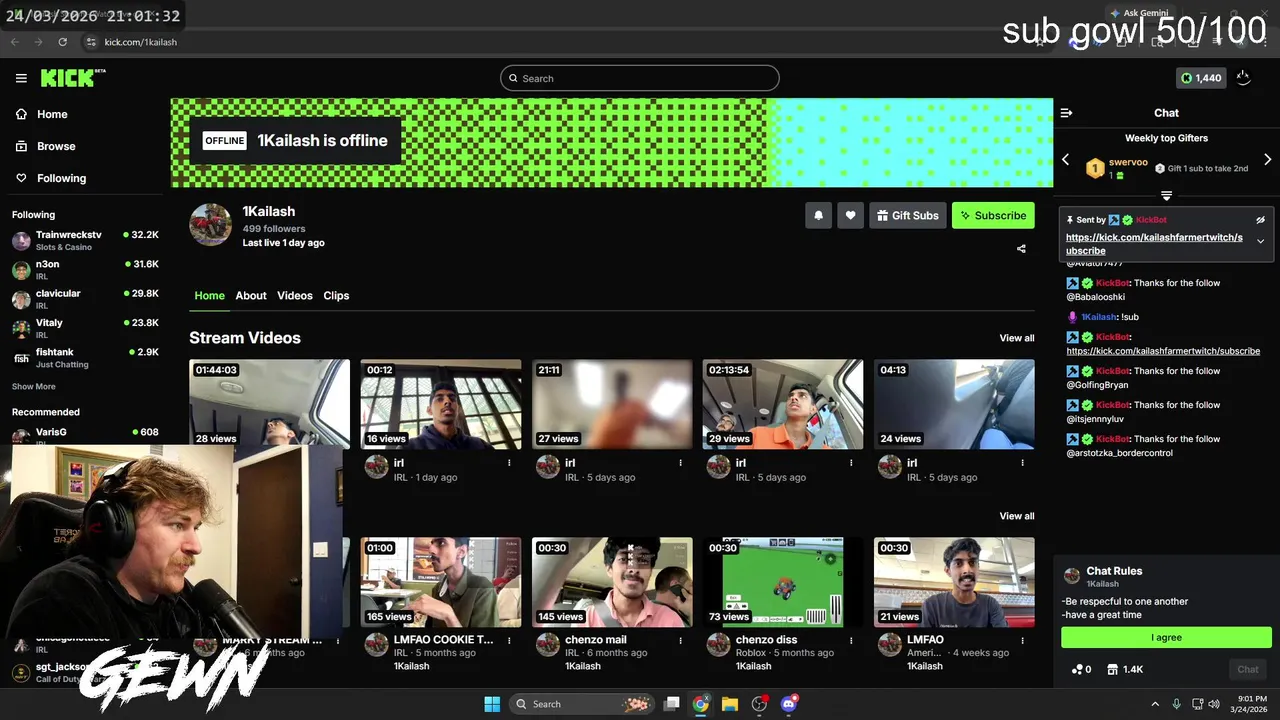Open the 04:13 stream video thumbnail

pyautogui.click(x=954, y=404)
